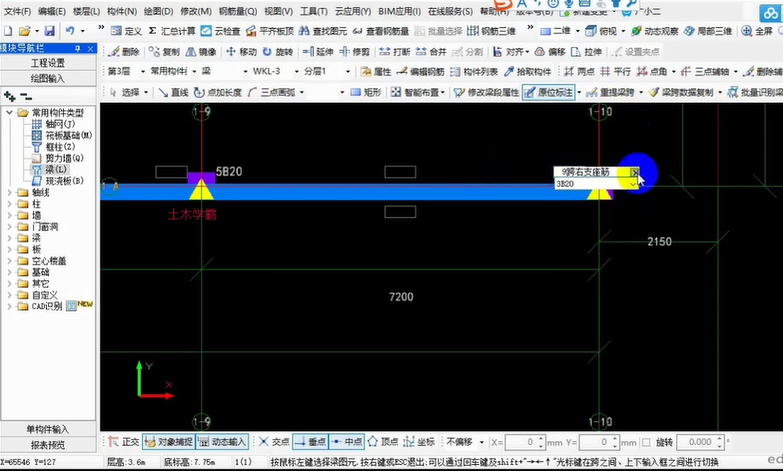Toggle 动态输入

[x=222, y=442]
